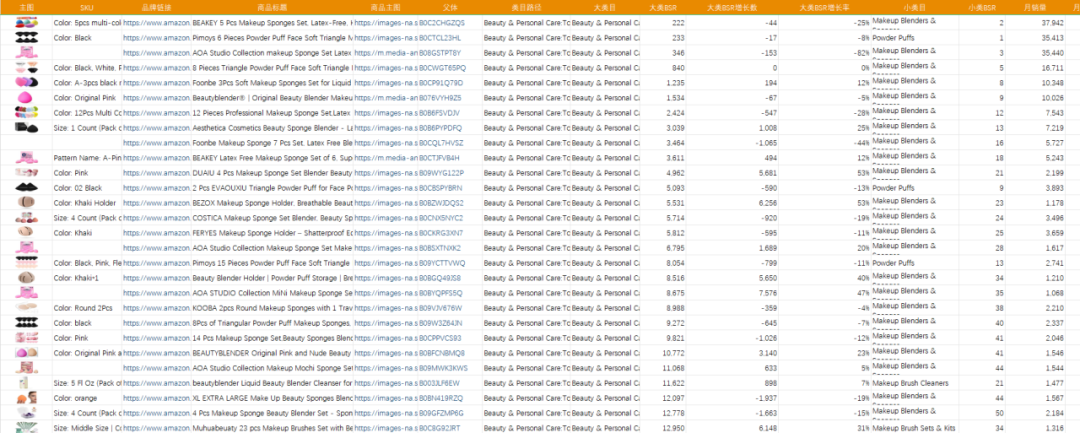Select title 'Foonbe Makeup Sponge 7 Pcs Set'
The width and height of the screenshot is (1080, 433).
[273, 143]
